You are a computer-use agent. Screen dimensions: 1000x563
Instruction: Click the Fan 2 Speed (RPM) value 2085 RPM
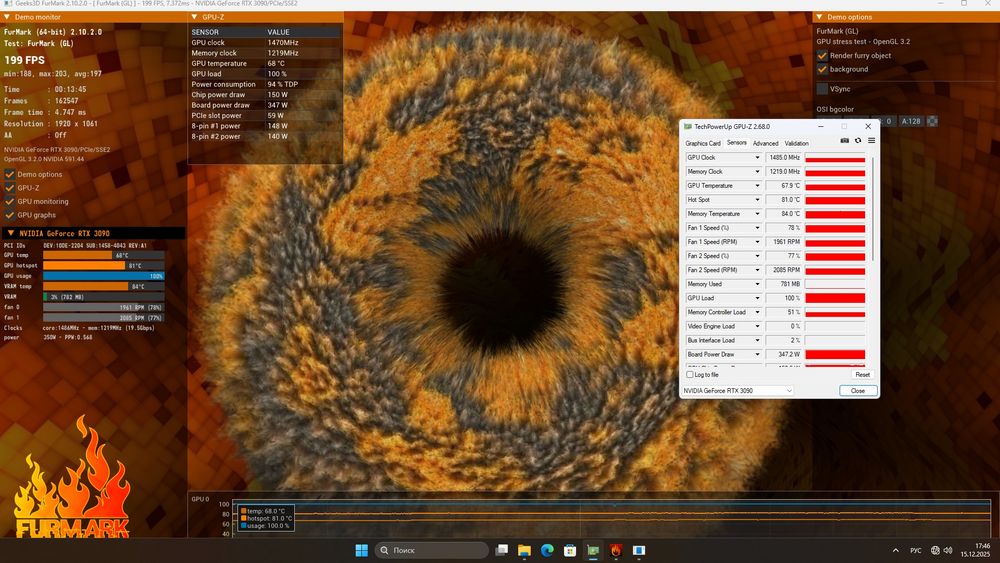point(783,270)
